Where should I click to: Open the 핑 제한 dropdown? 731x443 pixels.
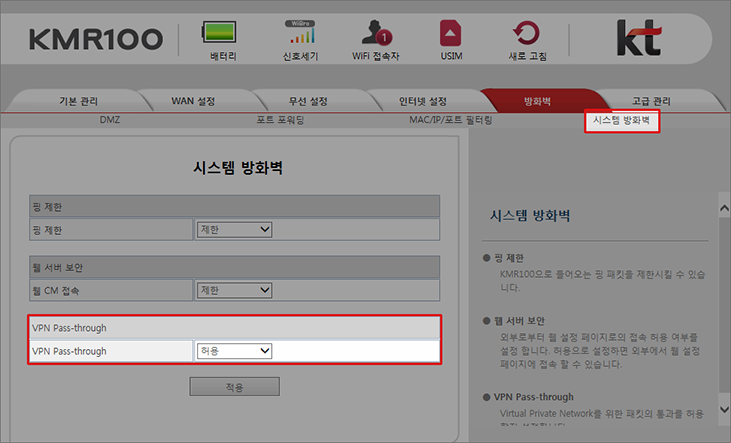click(235, 230)
